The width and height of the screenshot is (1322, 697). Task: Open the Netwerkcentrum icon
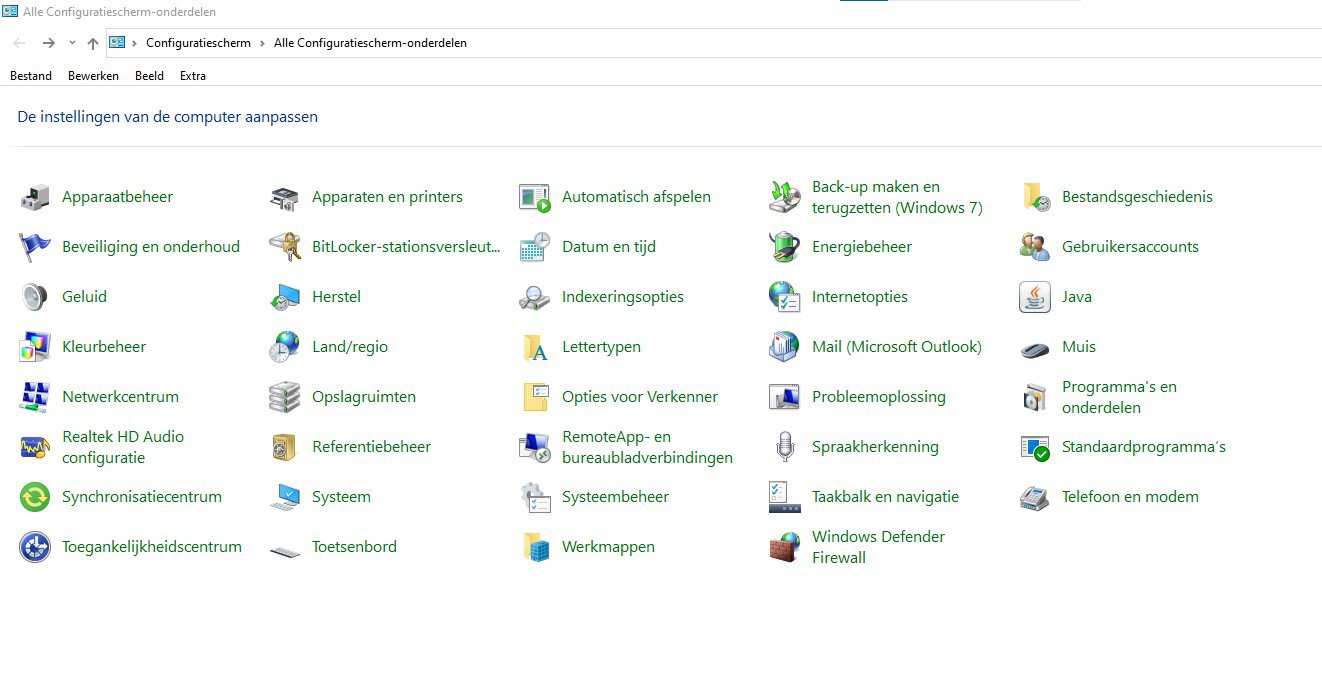(35, 397)
